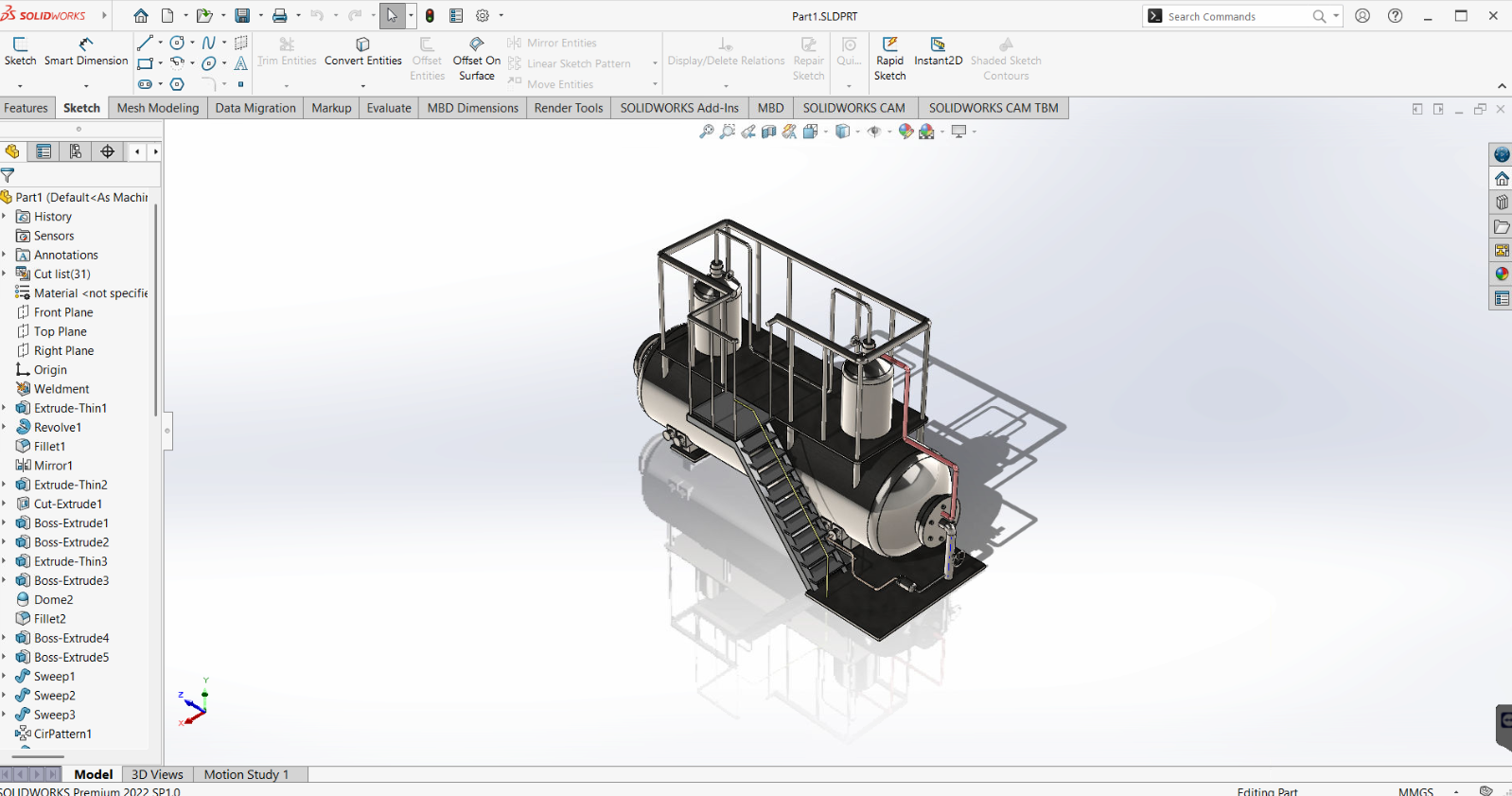The height and width of the screenshot is (796, 1512).
Task: Click the Rebuild traffic light icon
Action: (430, 16)
